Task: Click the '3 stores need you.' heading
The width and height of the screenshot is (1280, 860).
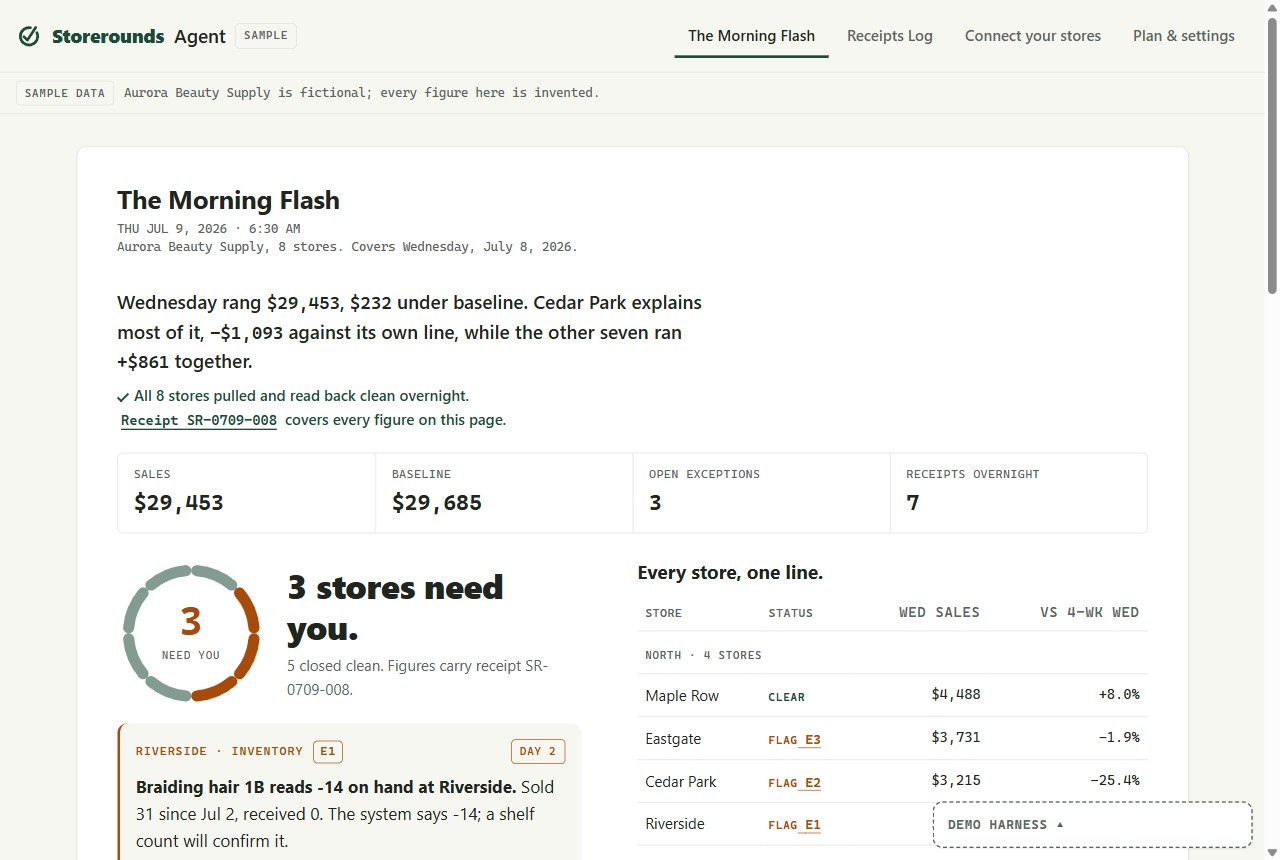Action: (395, 608)
